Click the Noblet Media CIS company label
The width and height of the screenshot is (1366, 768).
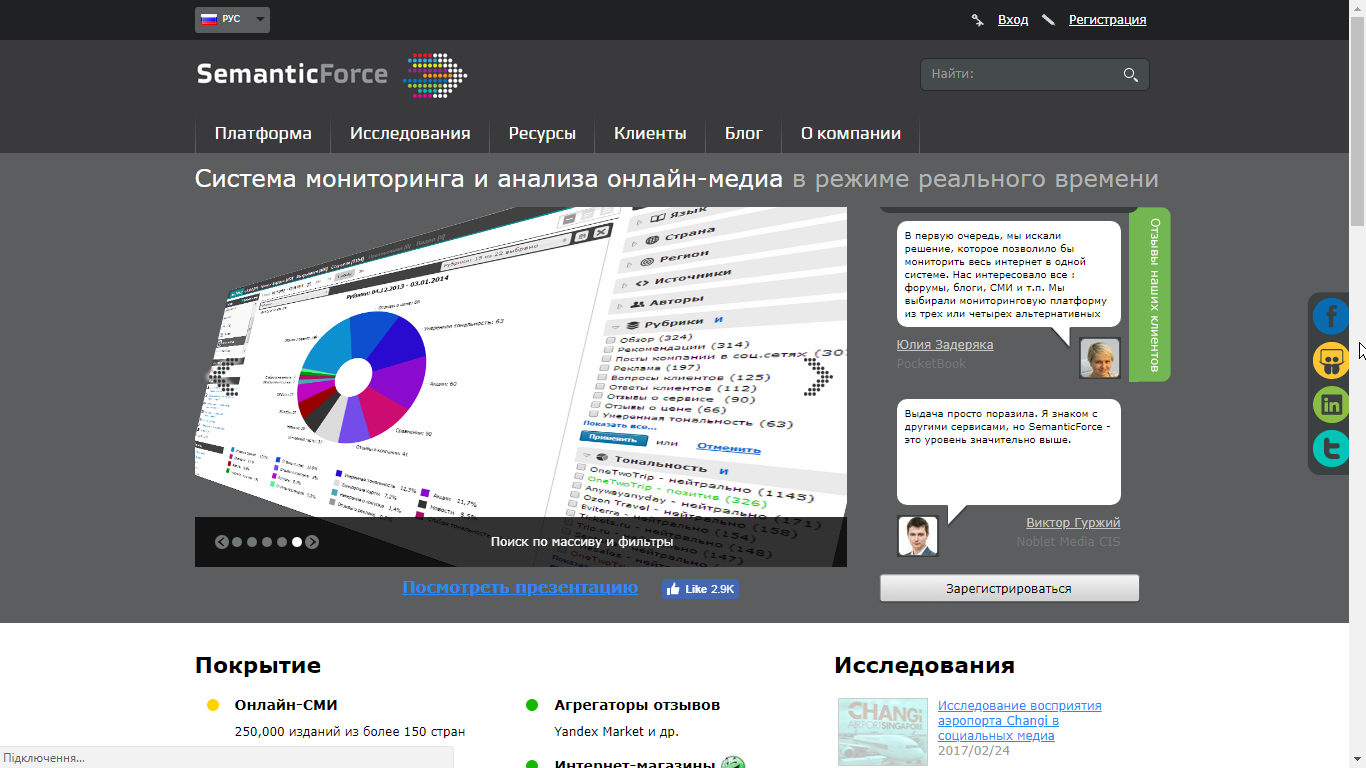[x=1069, y=542]
